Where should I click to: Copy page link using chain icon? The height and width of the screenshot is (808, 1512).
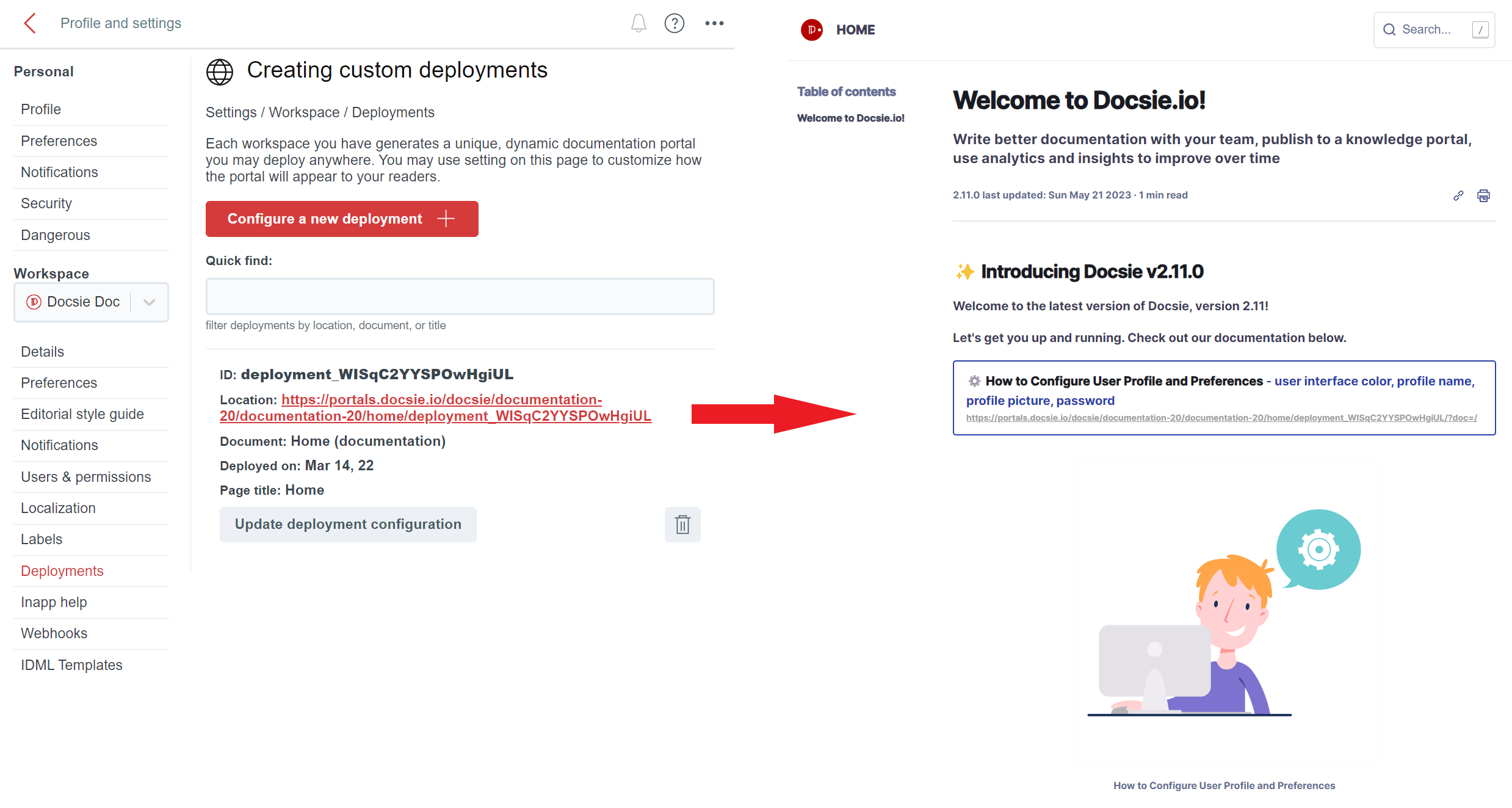pyautogui.click(x=1458, y=195)
